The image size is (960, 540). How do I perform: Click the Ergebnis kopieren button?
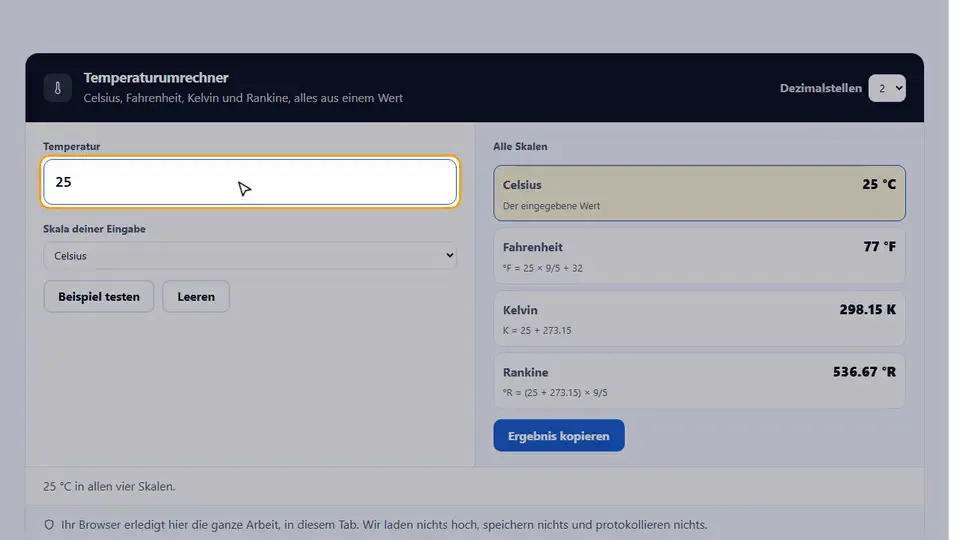click(558, 436)
